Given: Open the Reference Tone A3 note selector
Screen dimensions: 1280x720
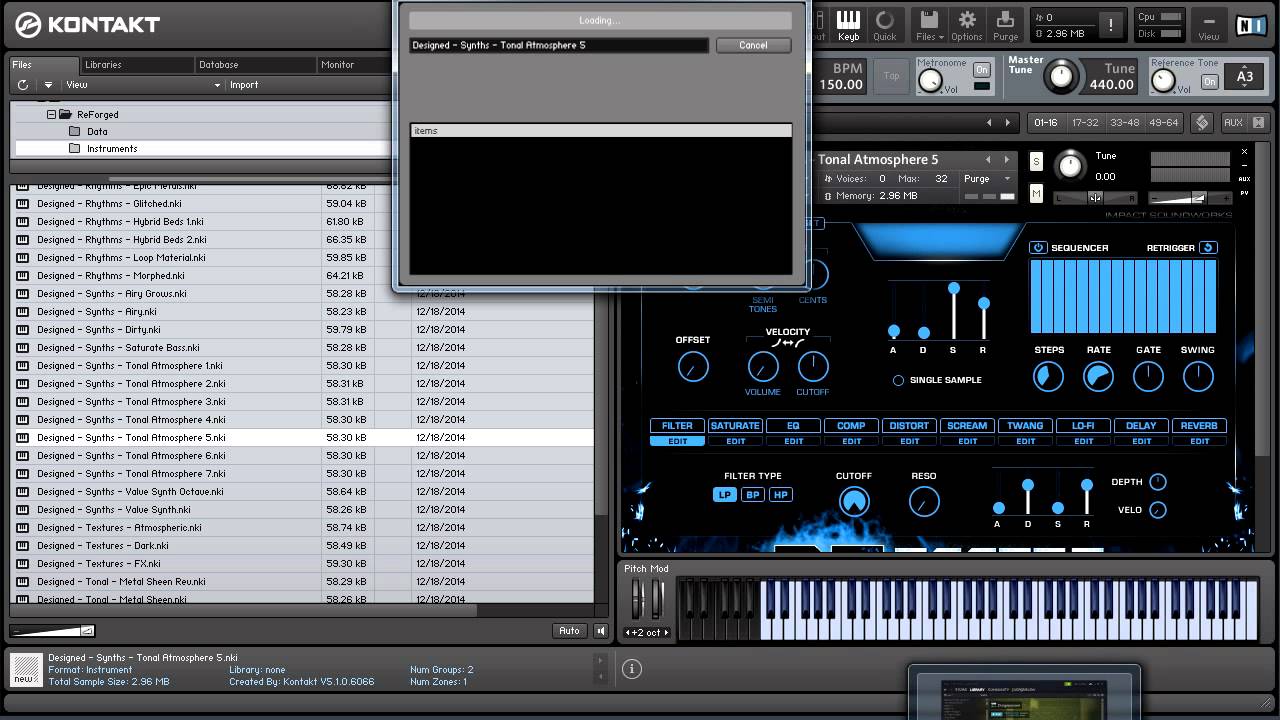Looking at the screenshot, I should [1245, 76].
